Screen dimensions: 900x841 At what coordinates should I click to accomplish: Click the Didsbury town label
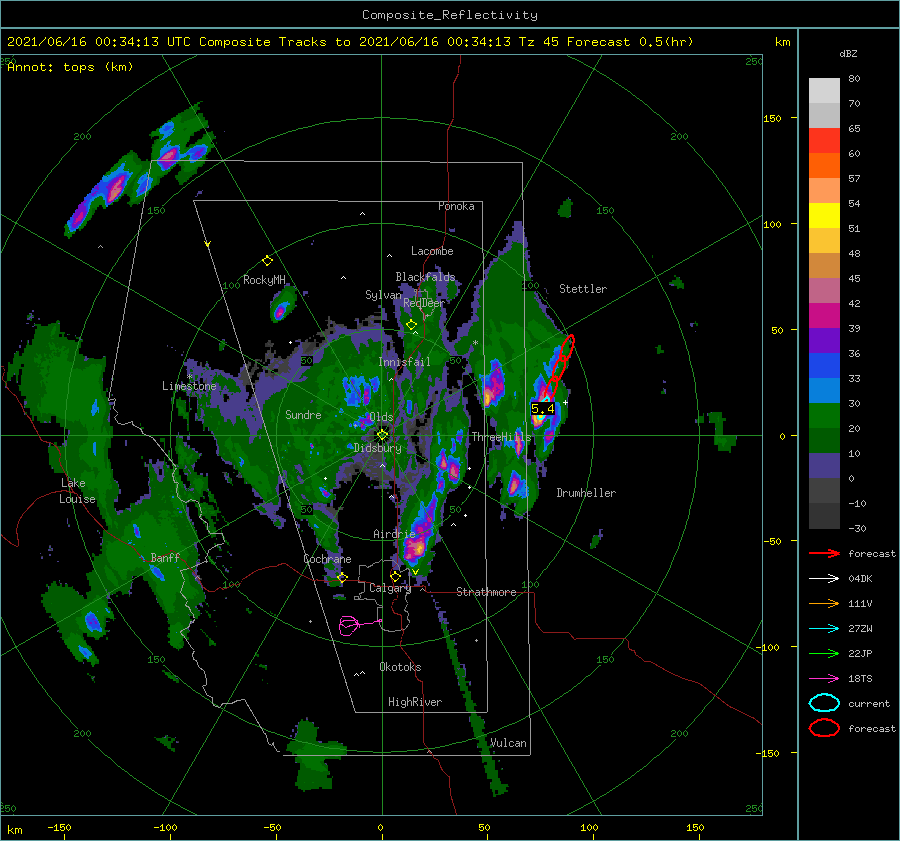(377, 448)
